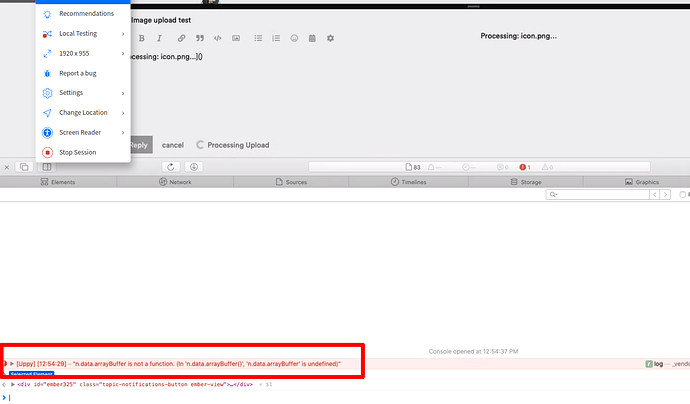Click the Screen Reader accessibility icon

(x=47, y=132)
